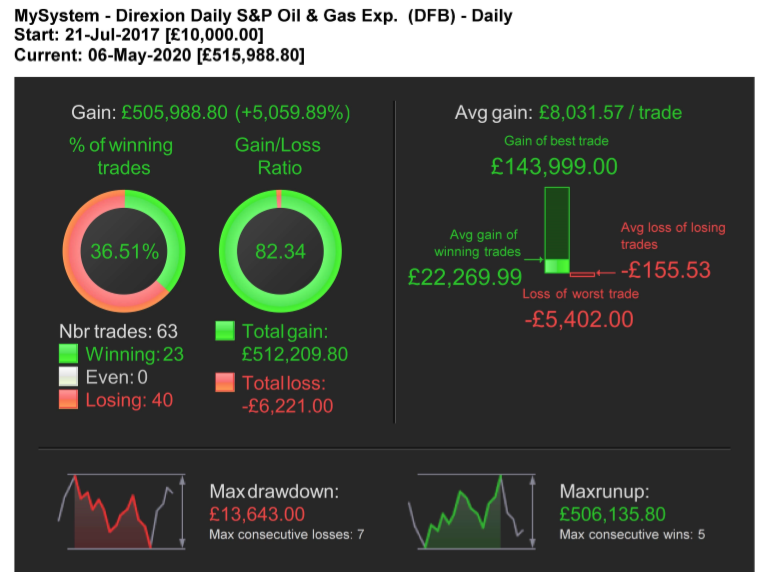Click the Avg gain £8,031.57 per trade text
Viewport: 763px width, 572px height.
pyautogui.click(x=610, y=113)
